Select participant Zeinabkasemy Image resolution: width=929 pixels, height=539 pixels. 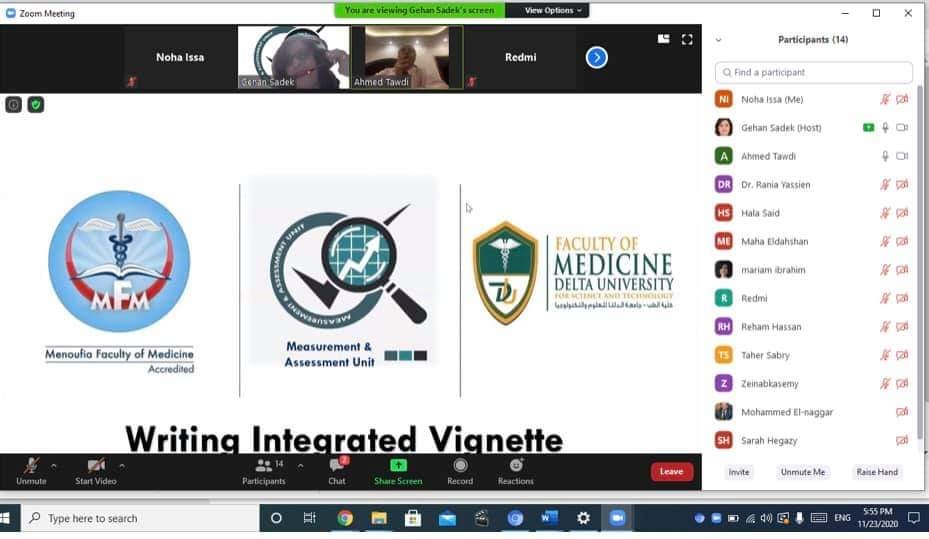coord(813,384)
